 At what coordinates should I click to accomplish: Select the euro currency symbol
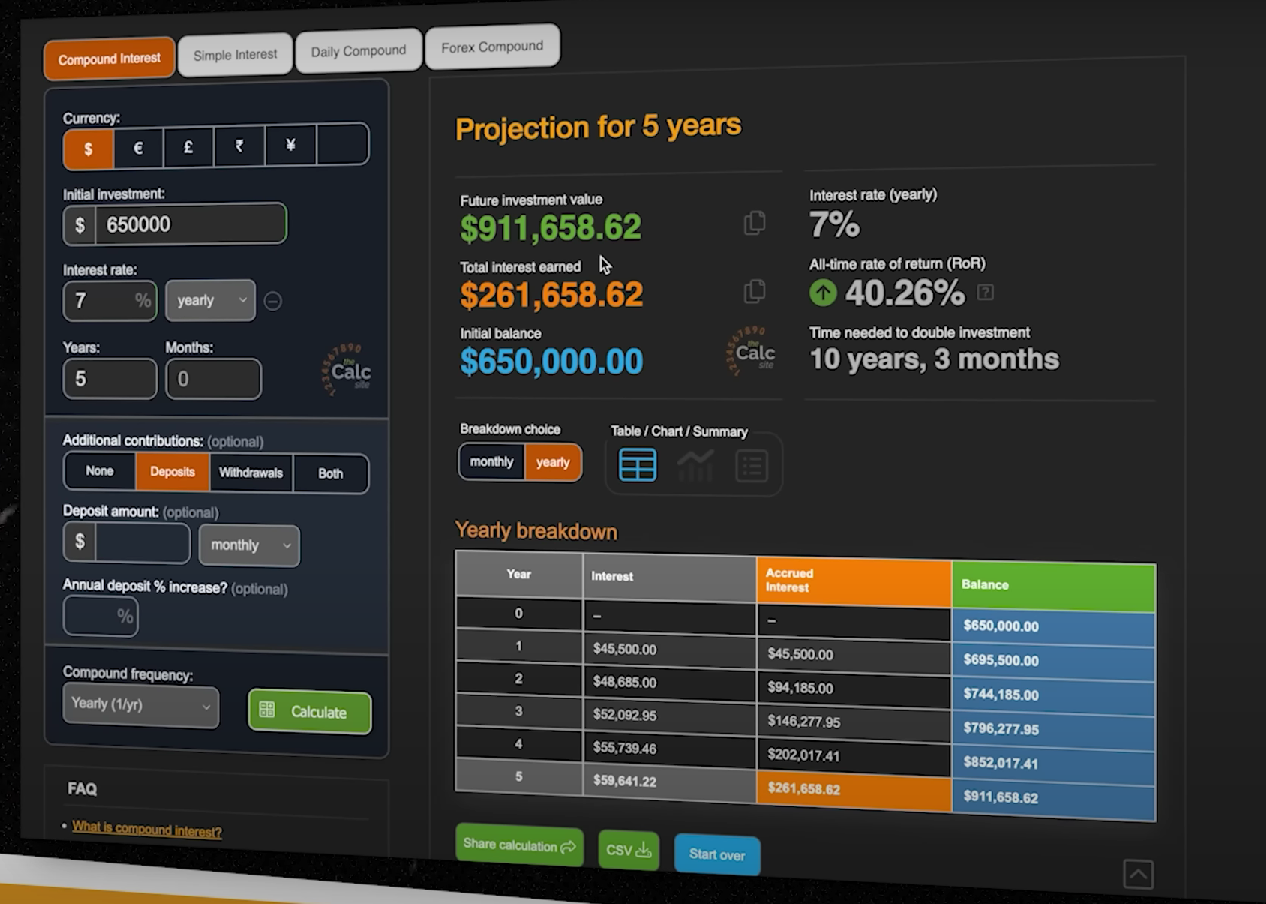click(138, 148)
